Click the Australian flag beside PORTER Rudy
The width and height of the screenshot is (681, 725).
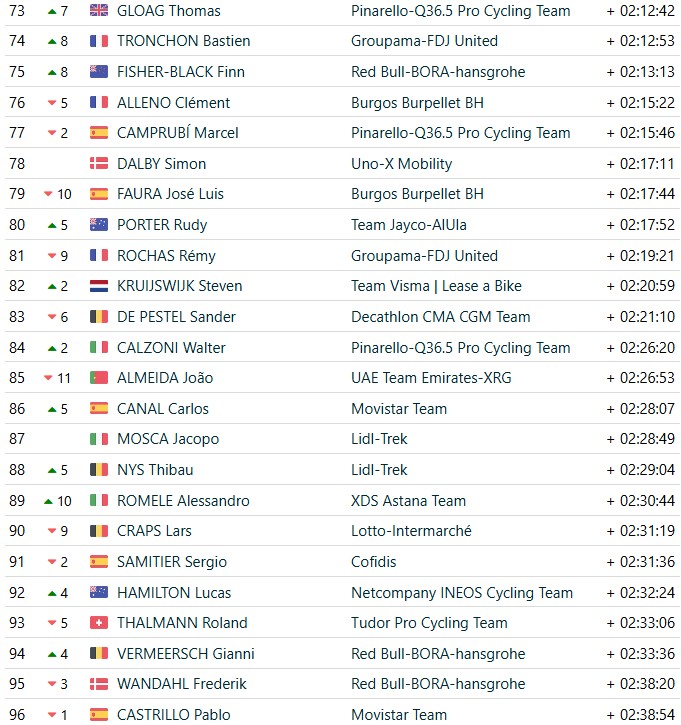[98, 225]
